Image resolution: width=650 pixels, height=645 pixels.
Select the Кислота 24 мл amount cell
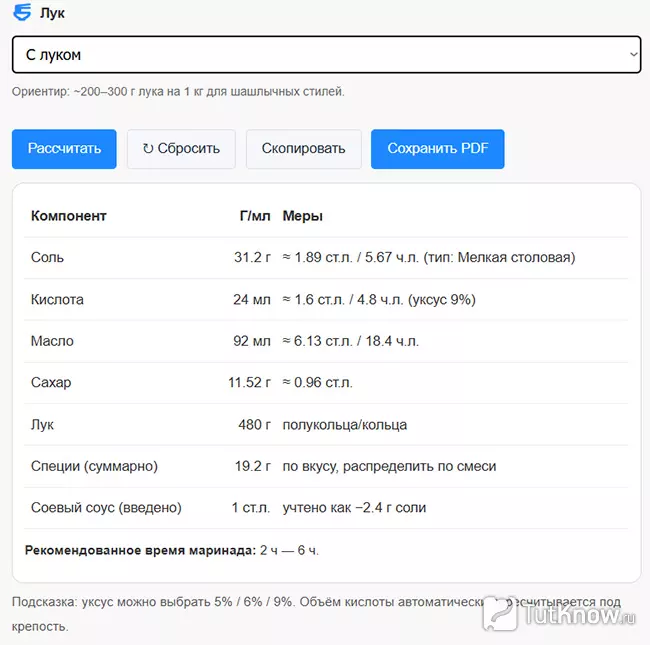[x=252, y=300]
